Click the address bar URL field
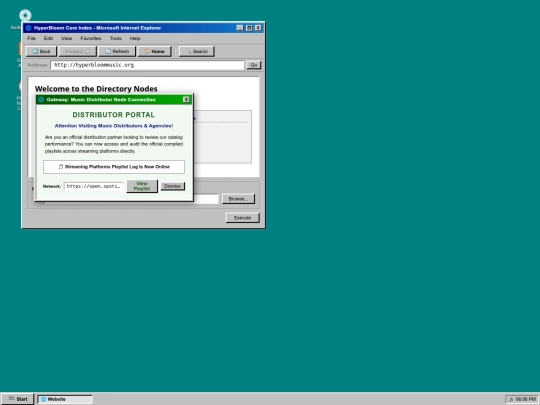The width and height of the screenshot is (540, 405). [x=147, y=65]
